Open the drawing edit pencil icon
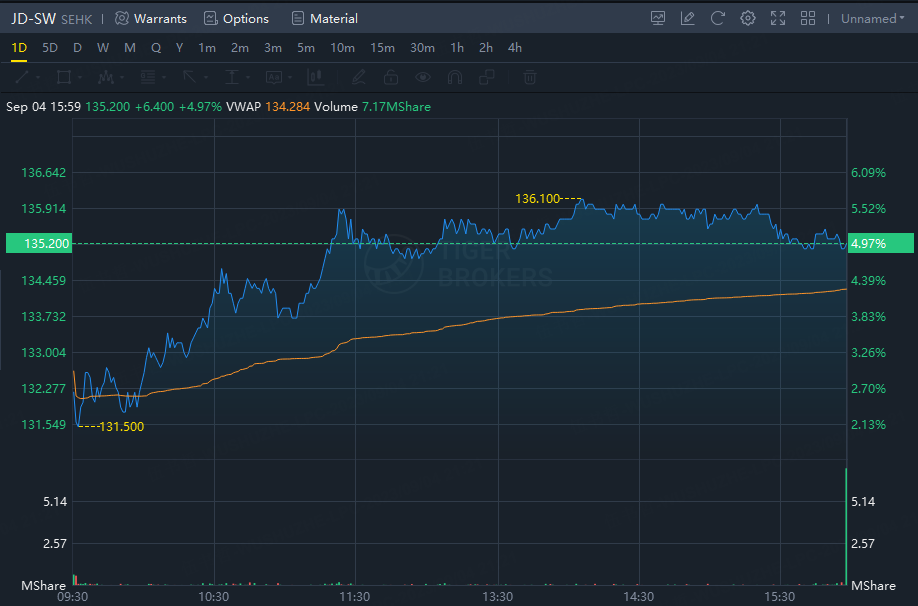The height and width of the screenshot is (606, 918). pyautogui.click(x=687, y=18)
